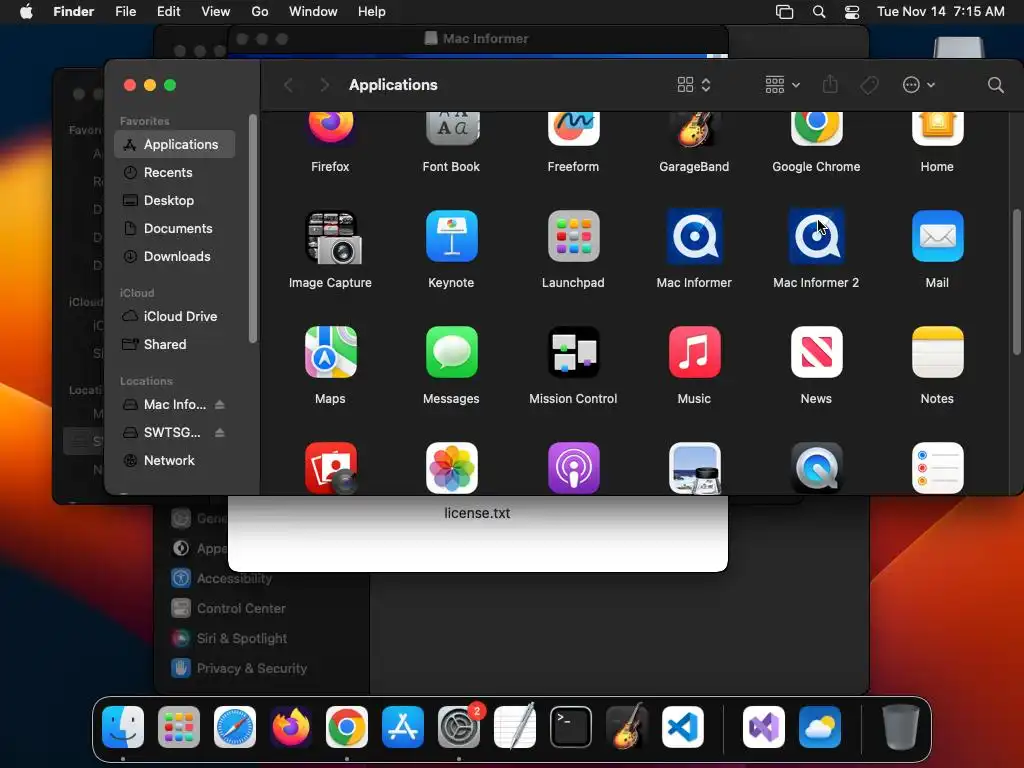The width and height of the screenshot is (1024, 768).
Task: Open the Font Book application
Action: 451,128
